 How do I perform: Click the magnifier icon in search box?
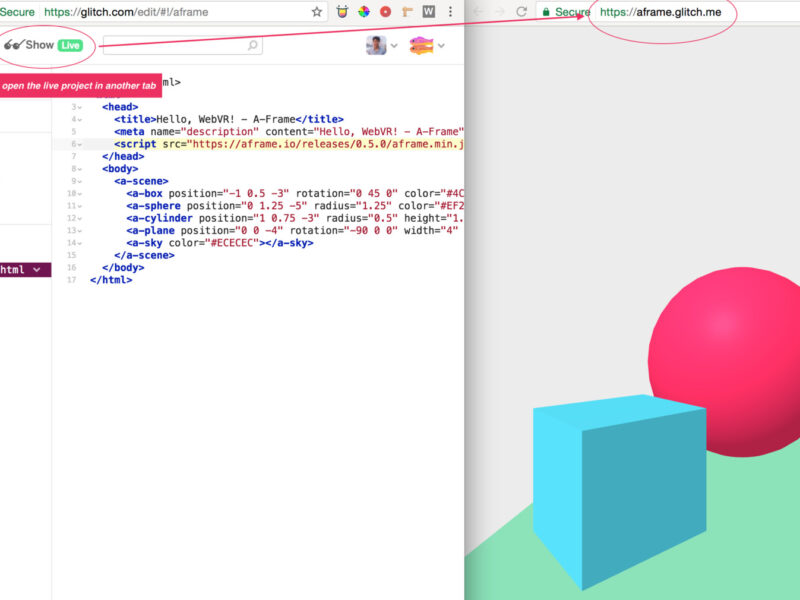[x=252, y=45]
